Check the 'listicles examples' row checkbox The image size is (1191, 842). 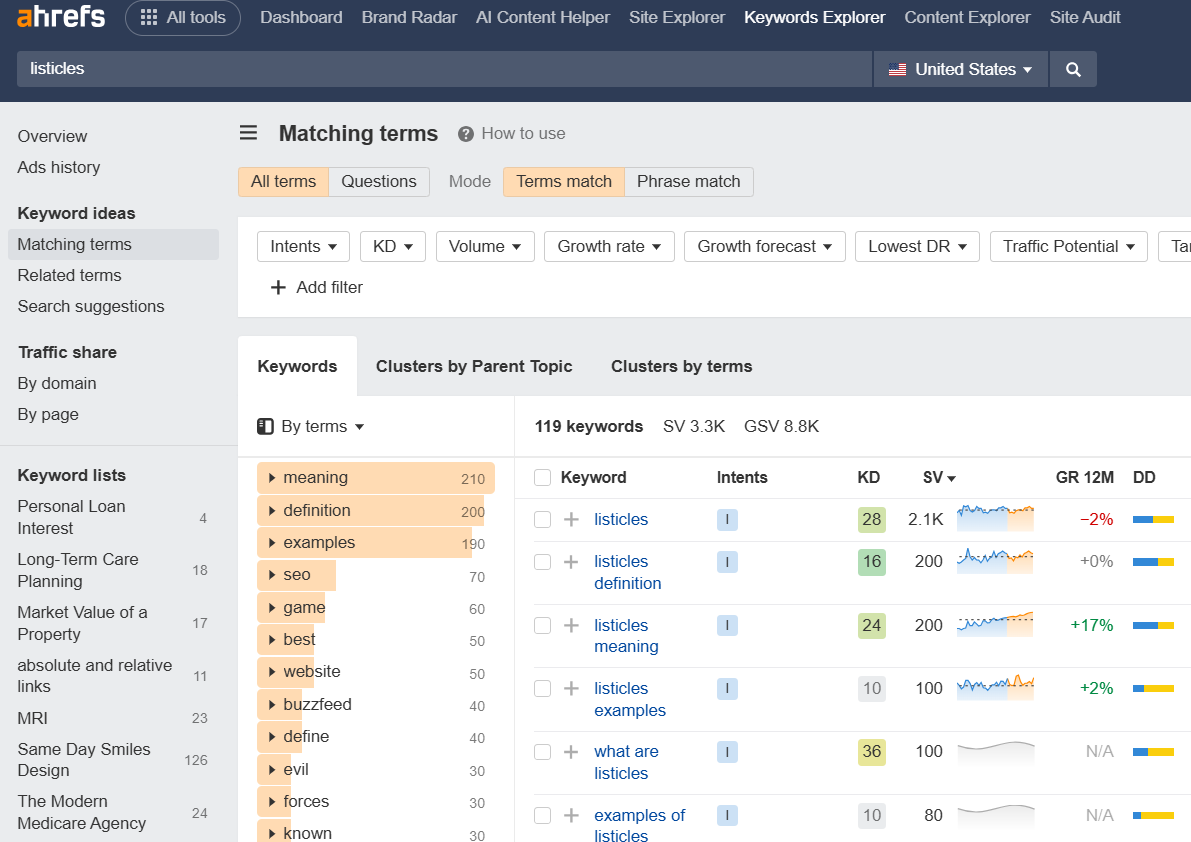[x=542, y=689]
